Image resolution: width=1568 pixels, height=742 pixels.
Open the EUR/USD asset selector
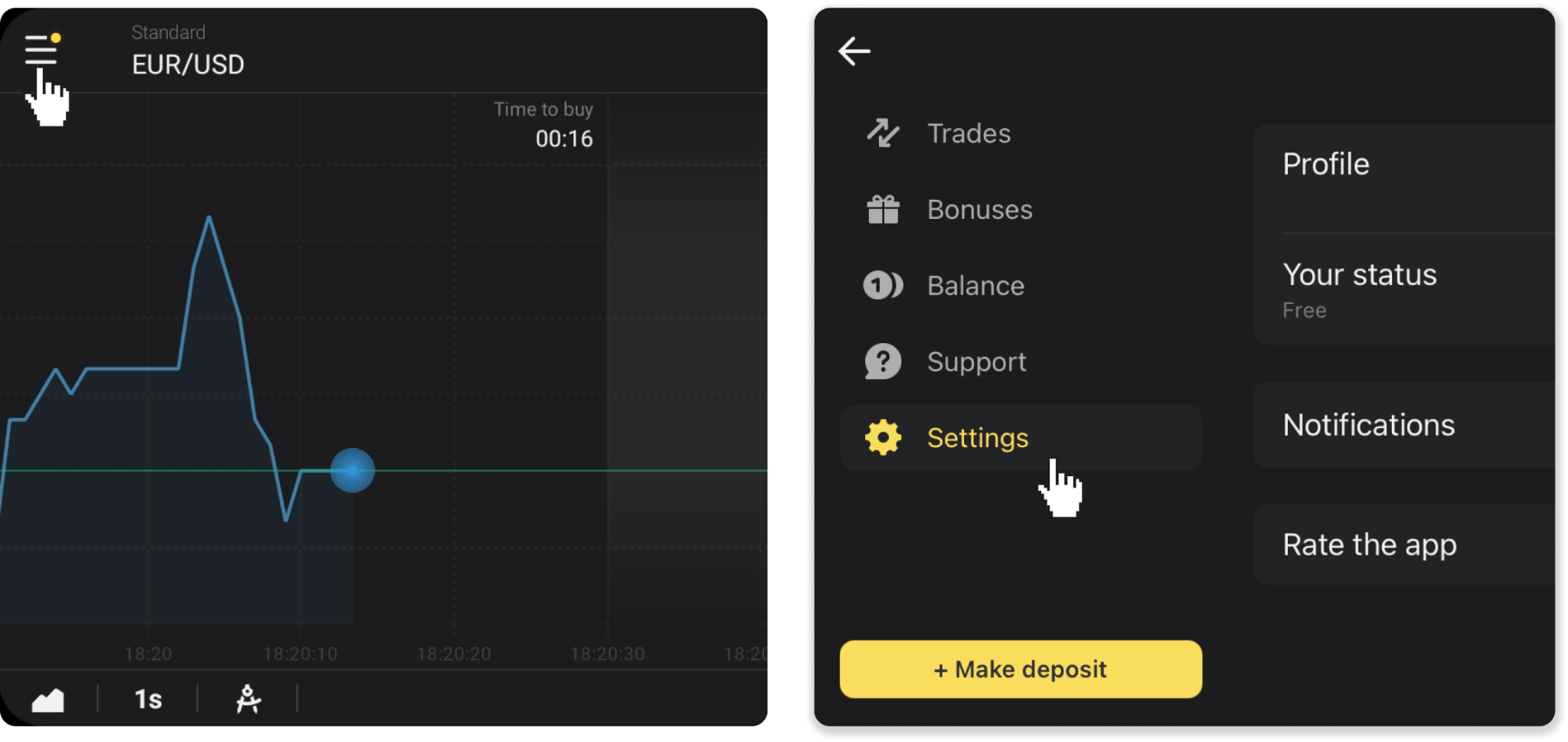click(x=188, y=64)
